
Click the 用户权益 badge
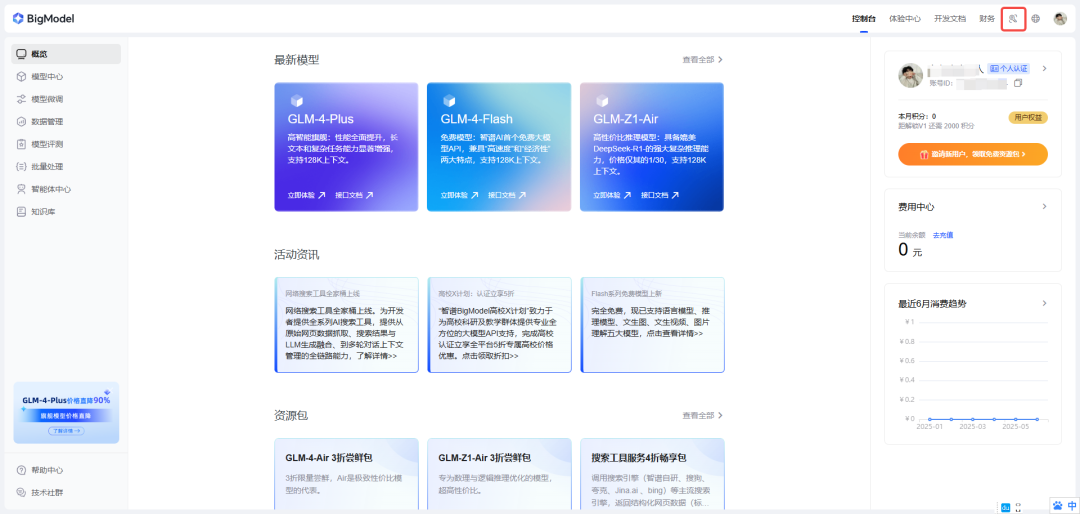(1028, 117)
